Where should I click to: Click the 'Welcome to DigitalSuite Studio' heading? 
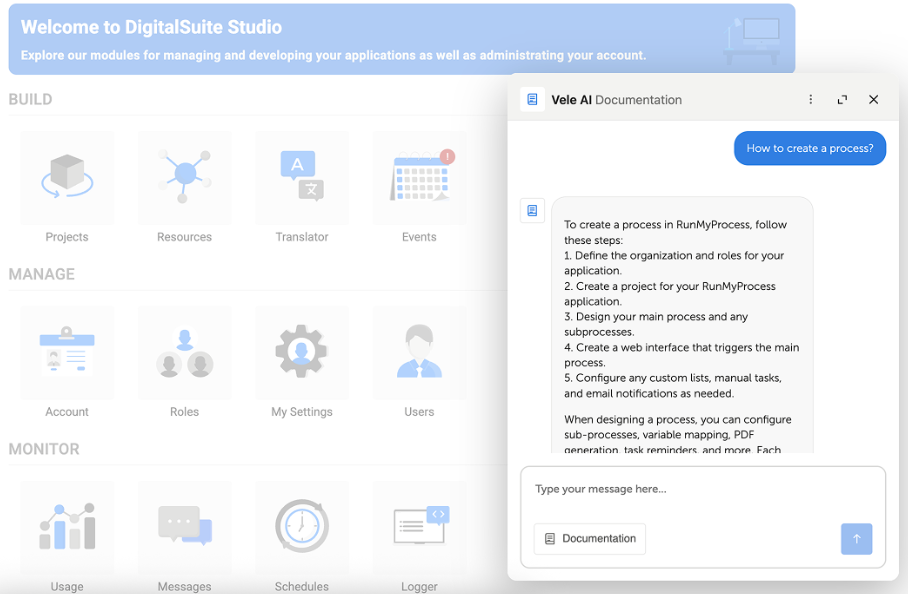point(151,27)
